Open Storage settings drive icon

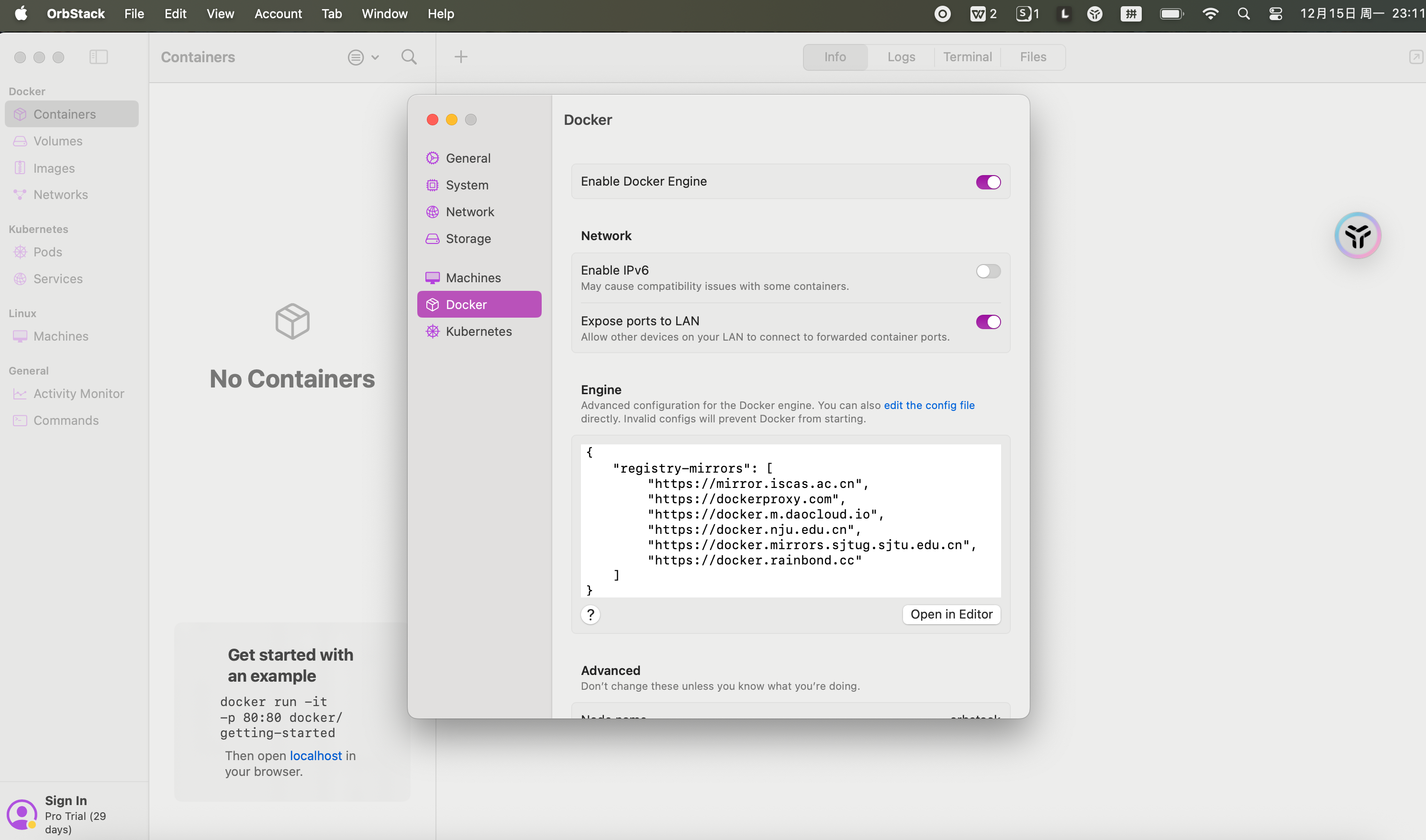433,239
